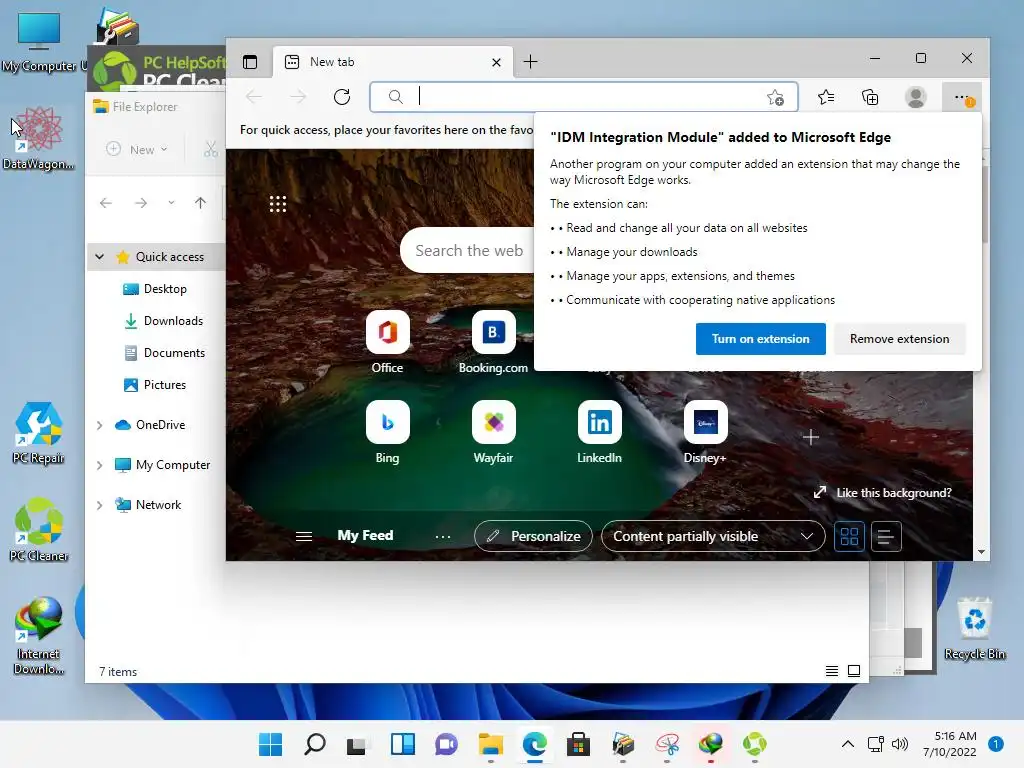Open My Feed more options ellipsis
This screenshot has width=1024, height=768.
pos(443,536)
